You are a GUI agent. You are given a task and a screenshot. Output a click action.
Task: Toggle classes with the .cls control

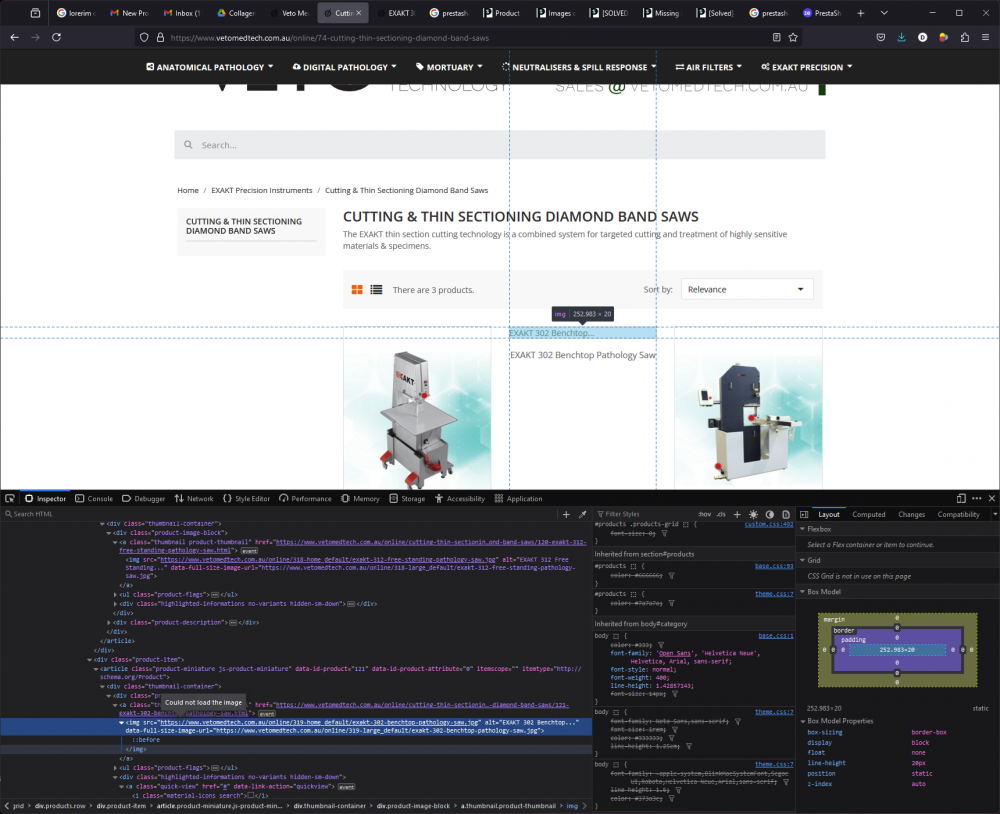coord(722,514)
